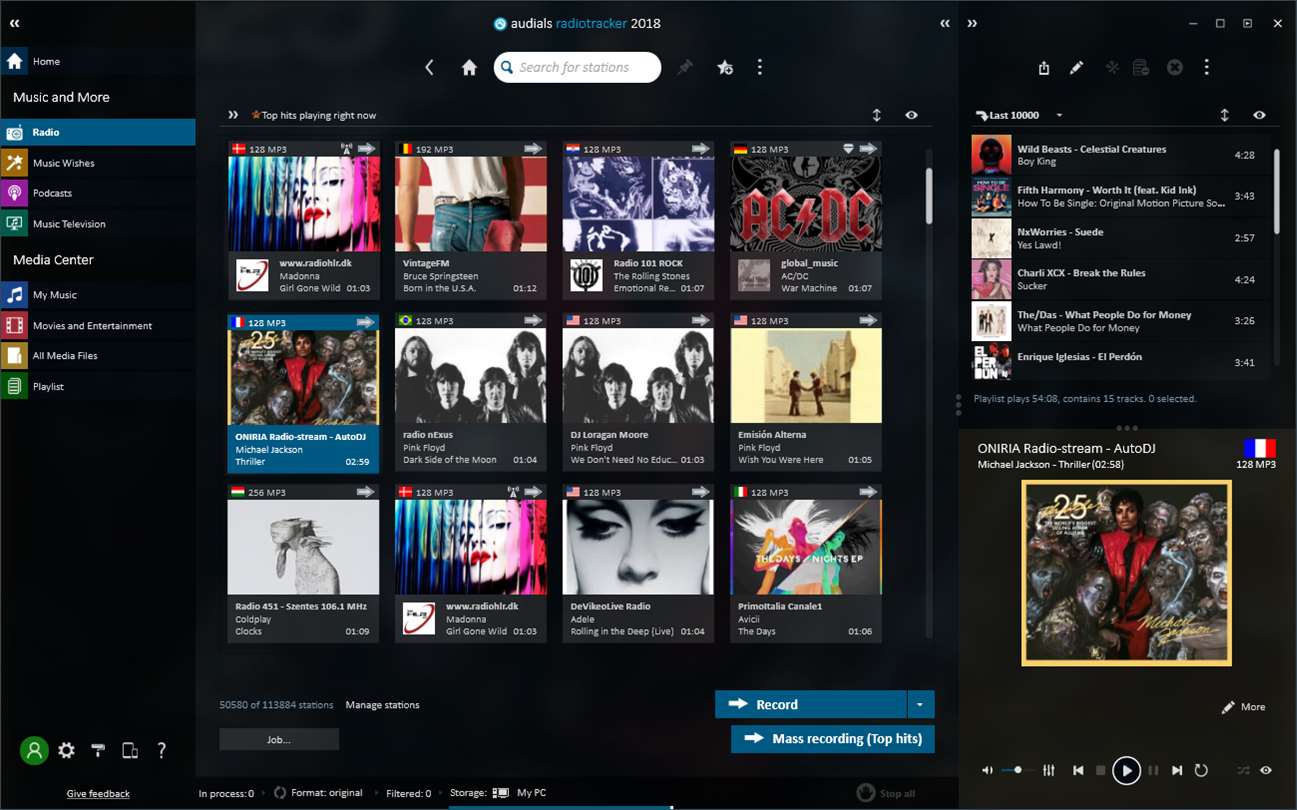Click record arrow on radio nExus tile
The height and width of the screenshot is (810, 1297).
(x=534, y=321)
